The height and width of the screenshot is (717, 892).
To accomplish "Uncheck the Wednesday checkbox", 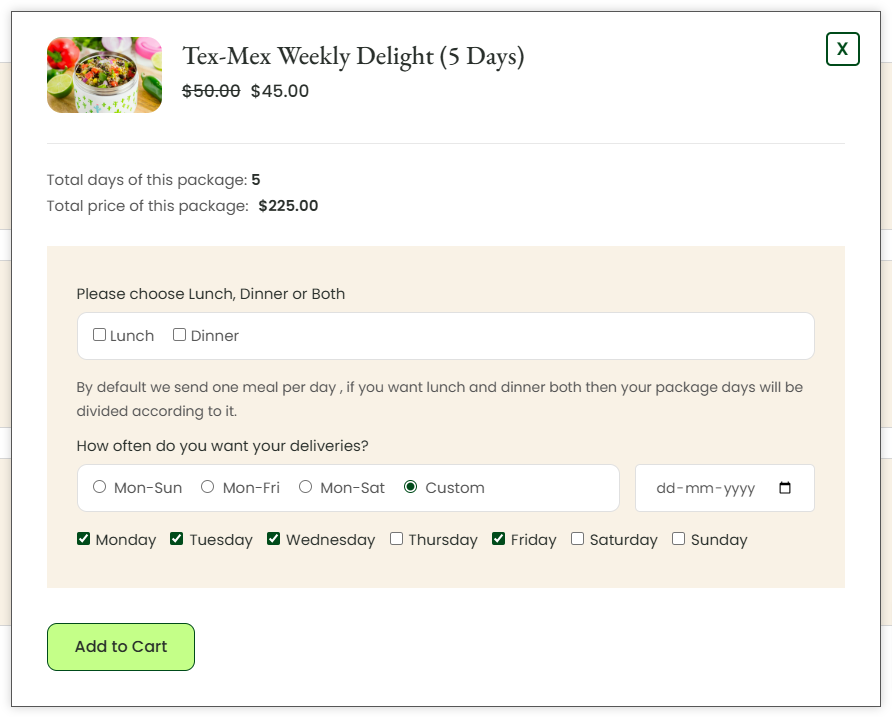I will tap(273, 539).
